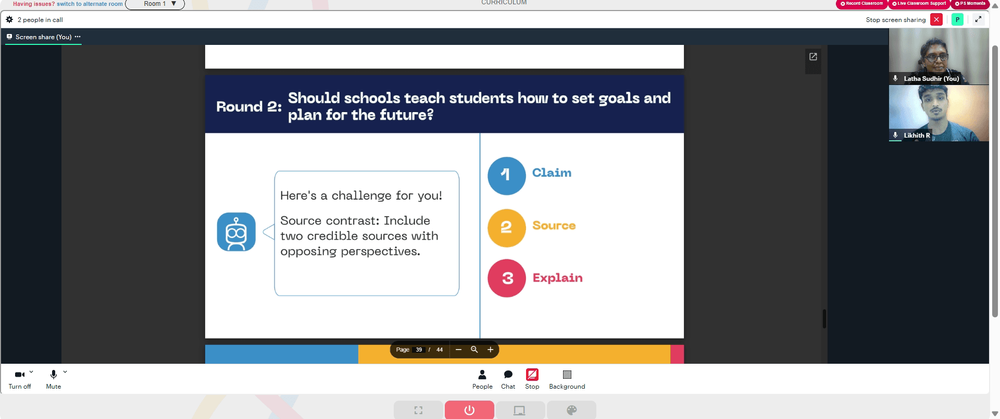Click the magnifier zoom reset icon

[474, 349]
